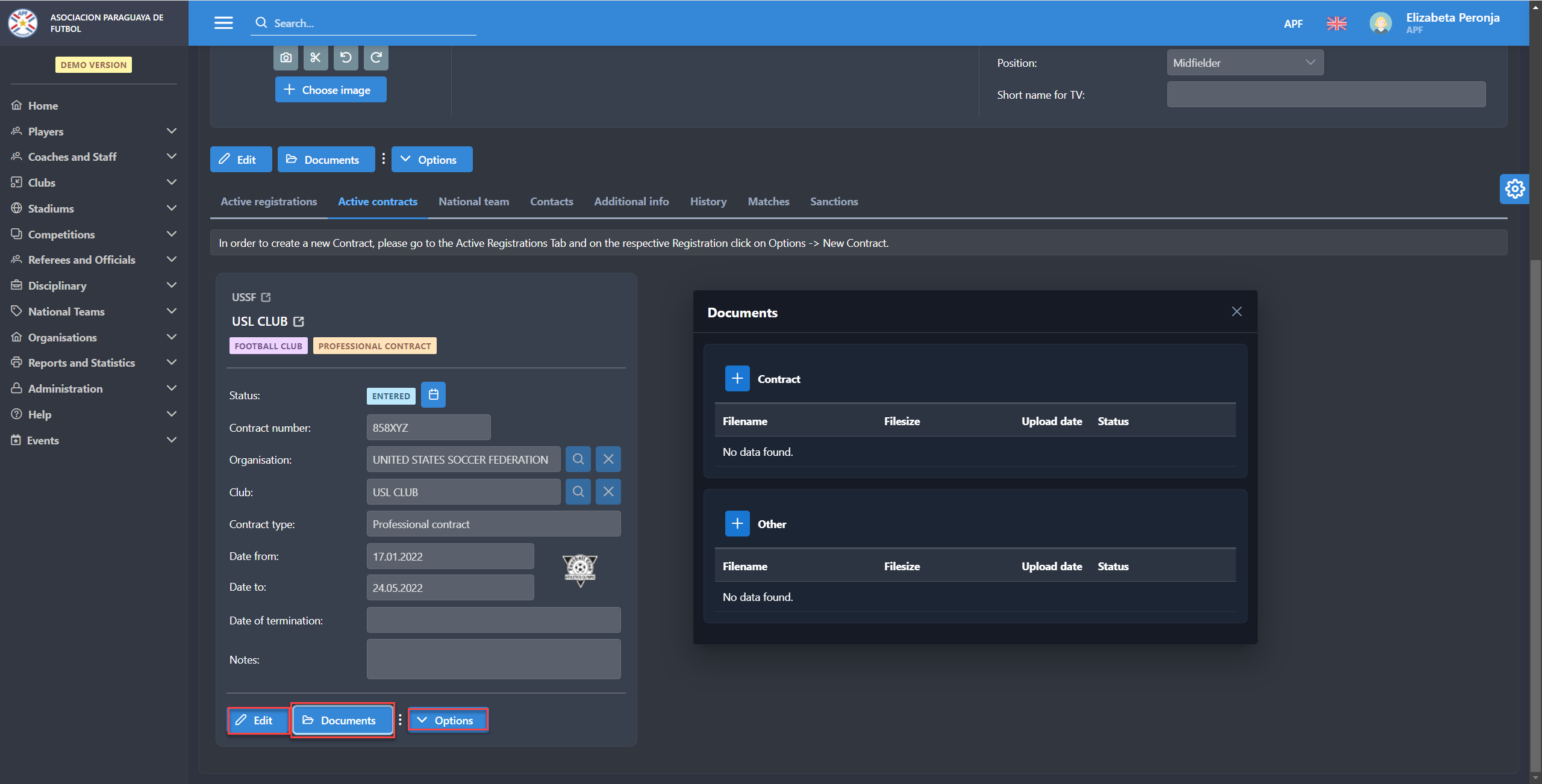Click the rotate left icon
Viewport: 1542px width, 784px height.
pyautogui.click(x=346, y=58)
